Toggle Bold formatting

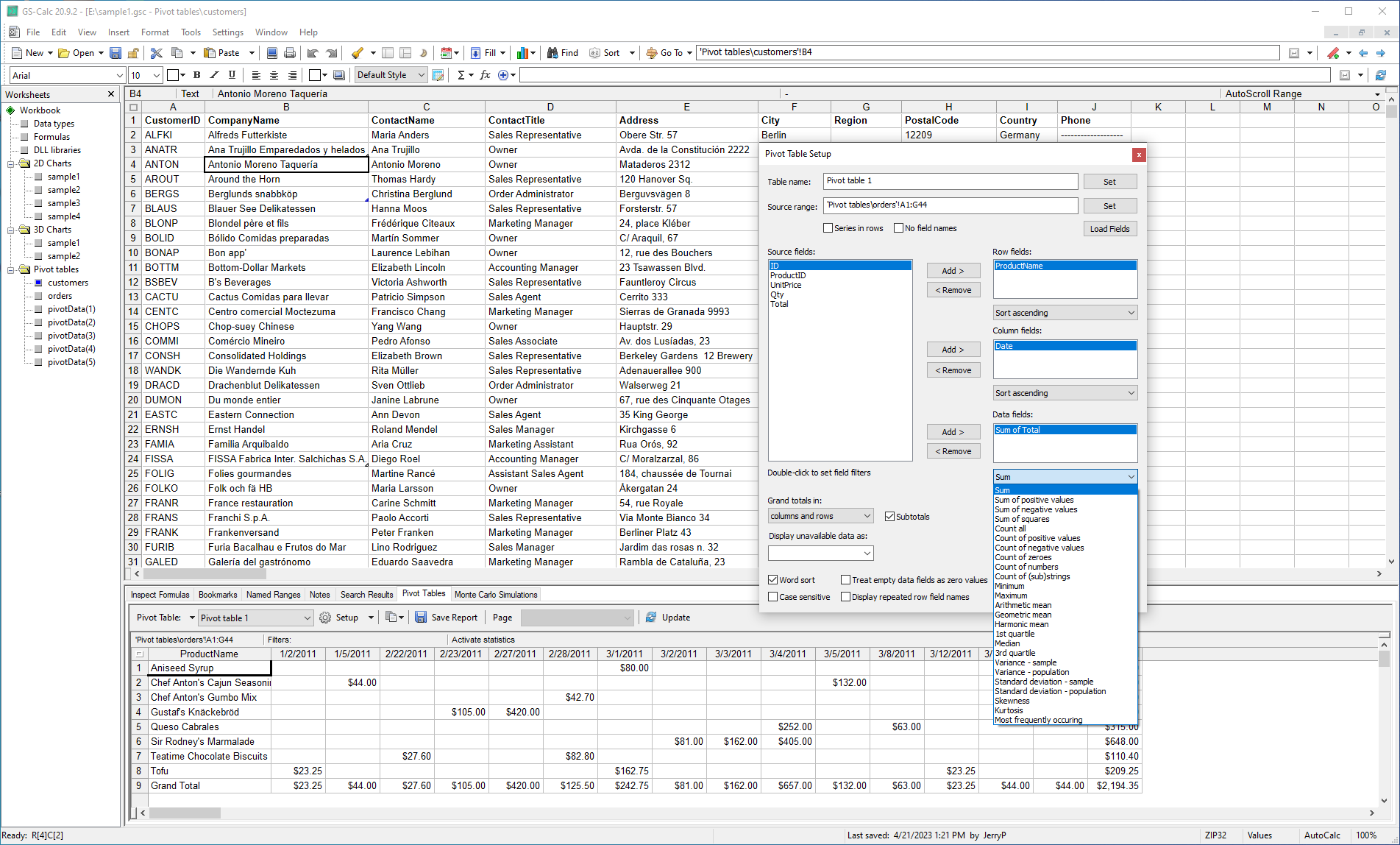[x=196, y=75]
